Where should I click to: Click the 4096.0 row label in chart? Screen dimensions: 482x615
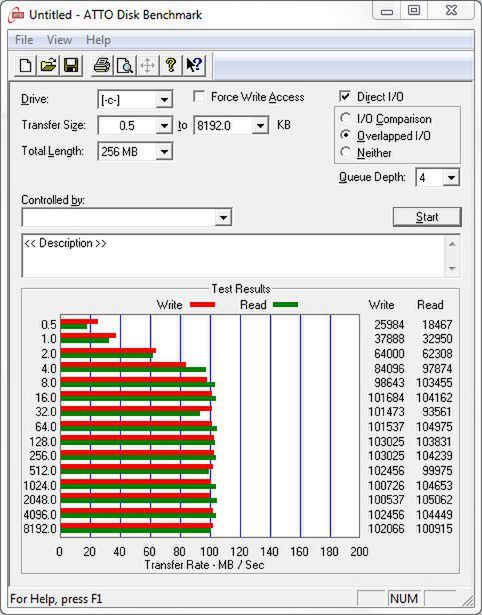pyautogui.click(x=40, y=514)
